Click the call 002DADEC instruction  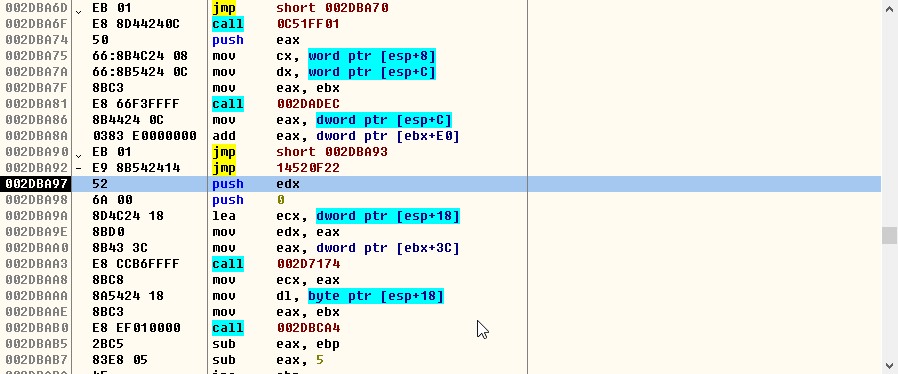click(x=275, y=104)
